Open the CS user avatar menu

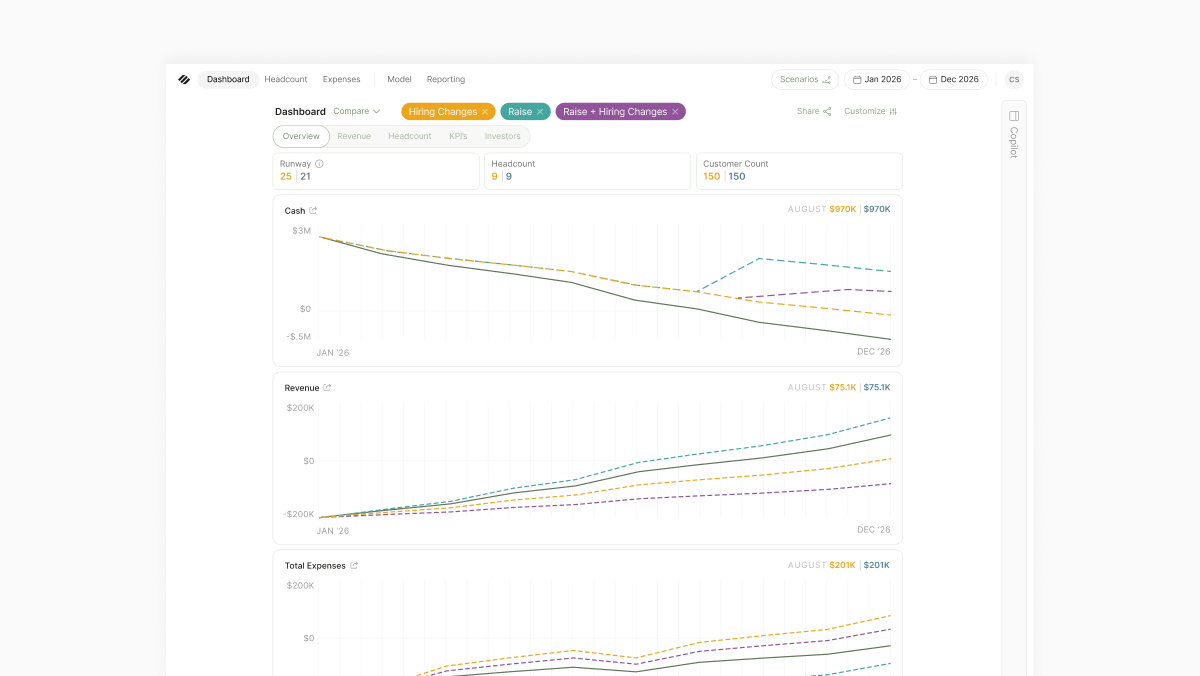coord(1014,80)
